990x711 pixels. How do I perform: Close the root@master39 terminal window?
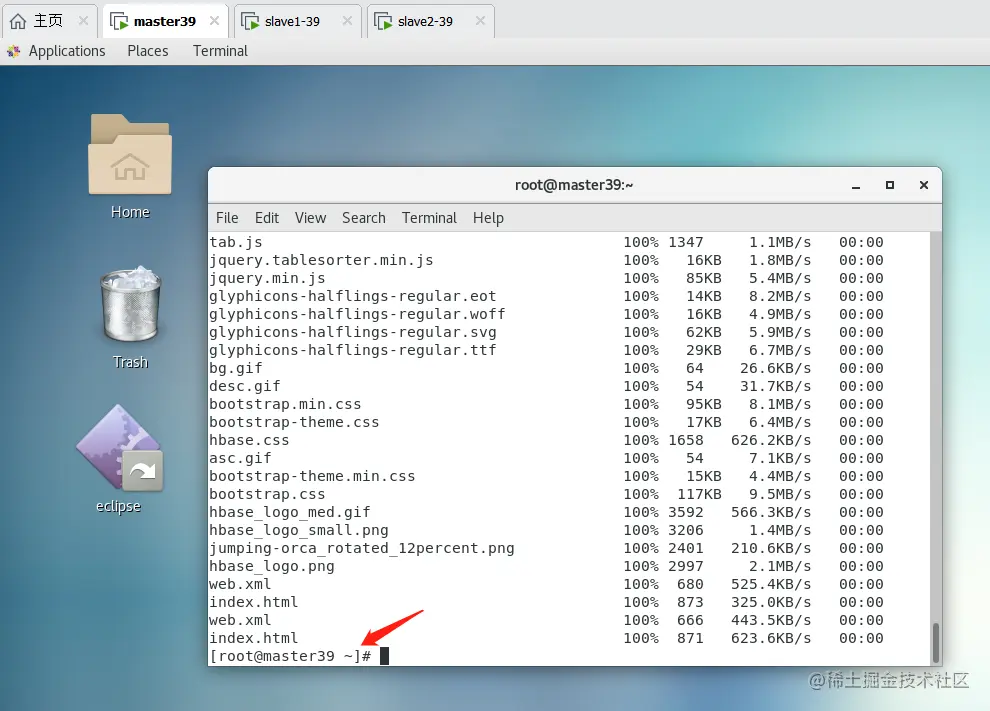(x=924, y=185)
